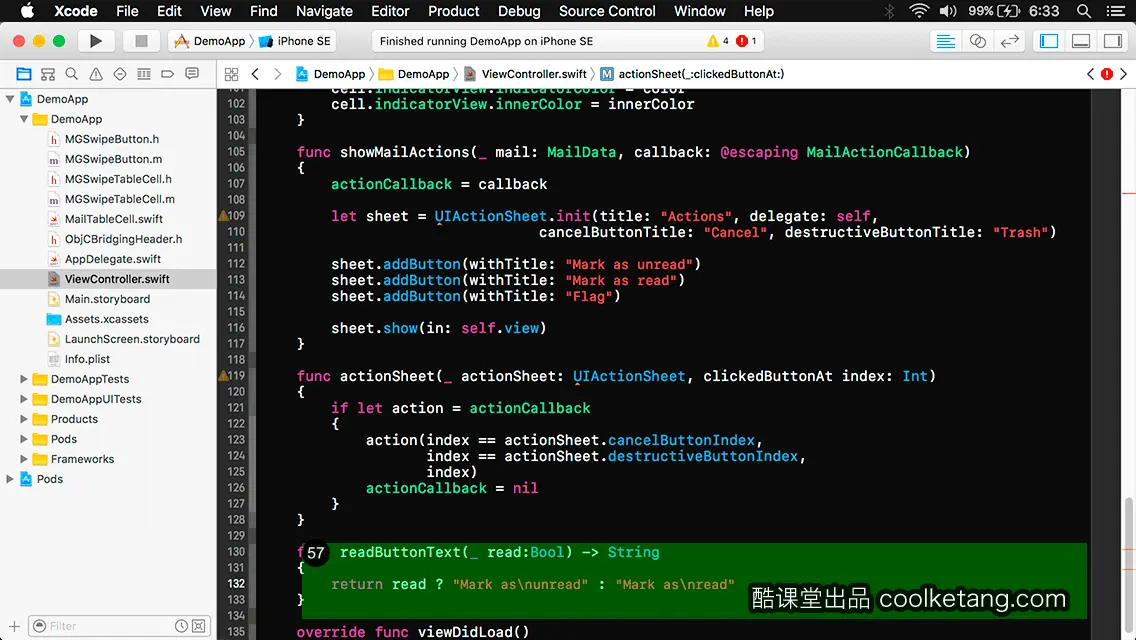The height and width of the screenshot is (640, 1136).
Task: Open the Editor menu
Action: tap(390, 11)
